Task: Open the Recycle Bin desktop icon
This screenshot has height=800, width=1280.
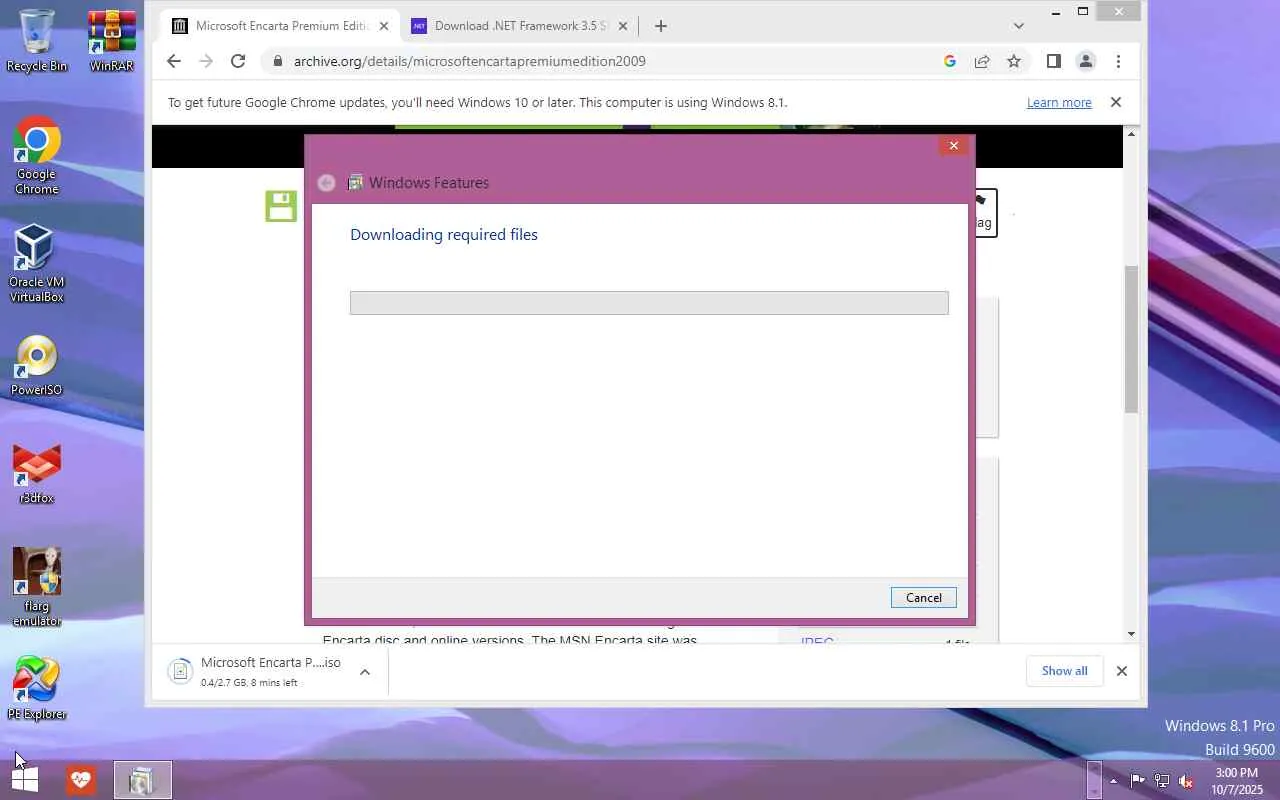Action: click(37, 40)
